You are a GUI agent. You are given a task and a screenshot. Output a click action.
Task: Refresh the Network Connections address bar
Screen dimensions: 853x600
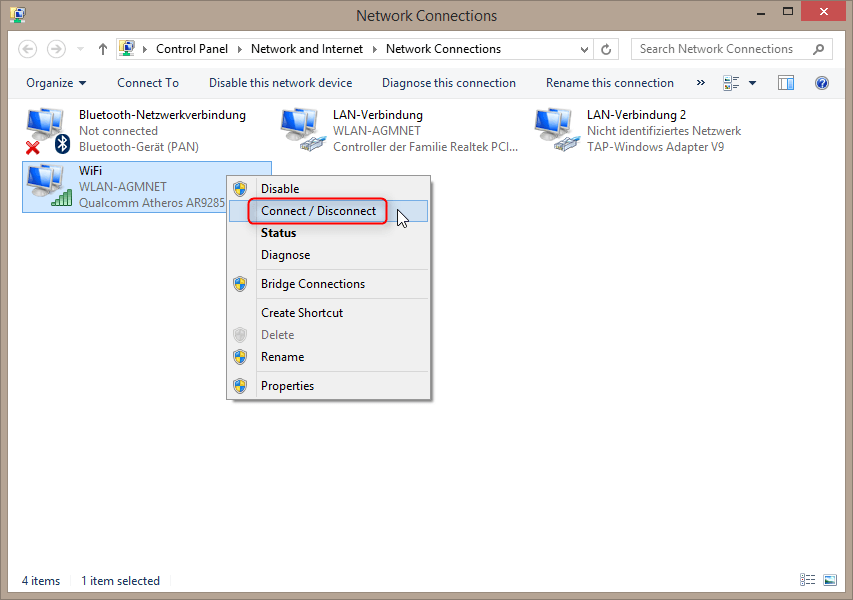pyautogui.click(x=606, y=49)
